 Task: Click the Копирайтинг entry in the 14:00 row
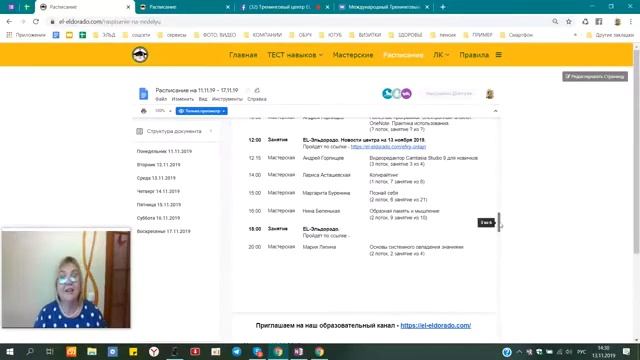(384, 175)
